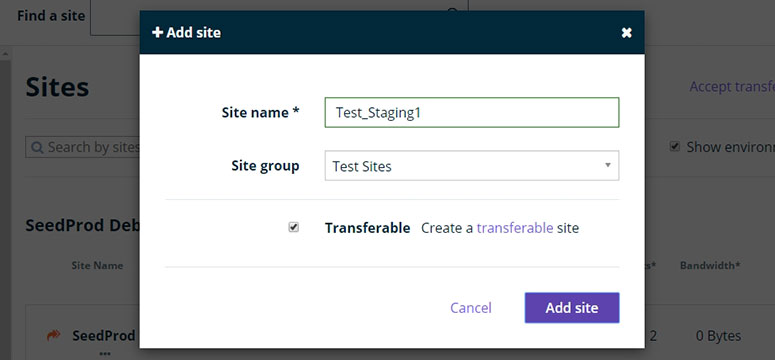The image size is (775, 360).
Task: Click the Bandwidth column header
Action: (710, 266)
